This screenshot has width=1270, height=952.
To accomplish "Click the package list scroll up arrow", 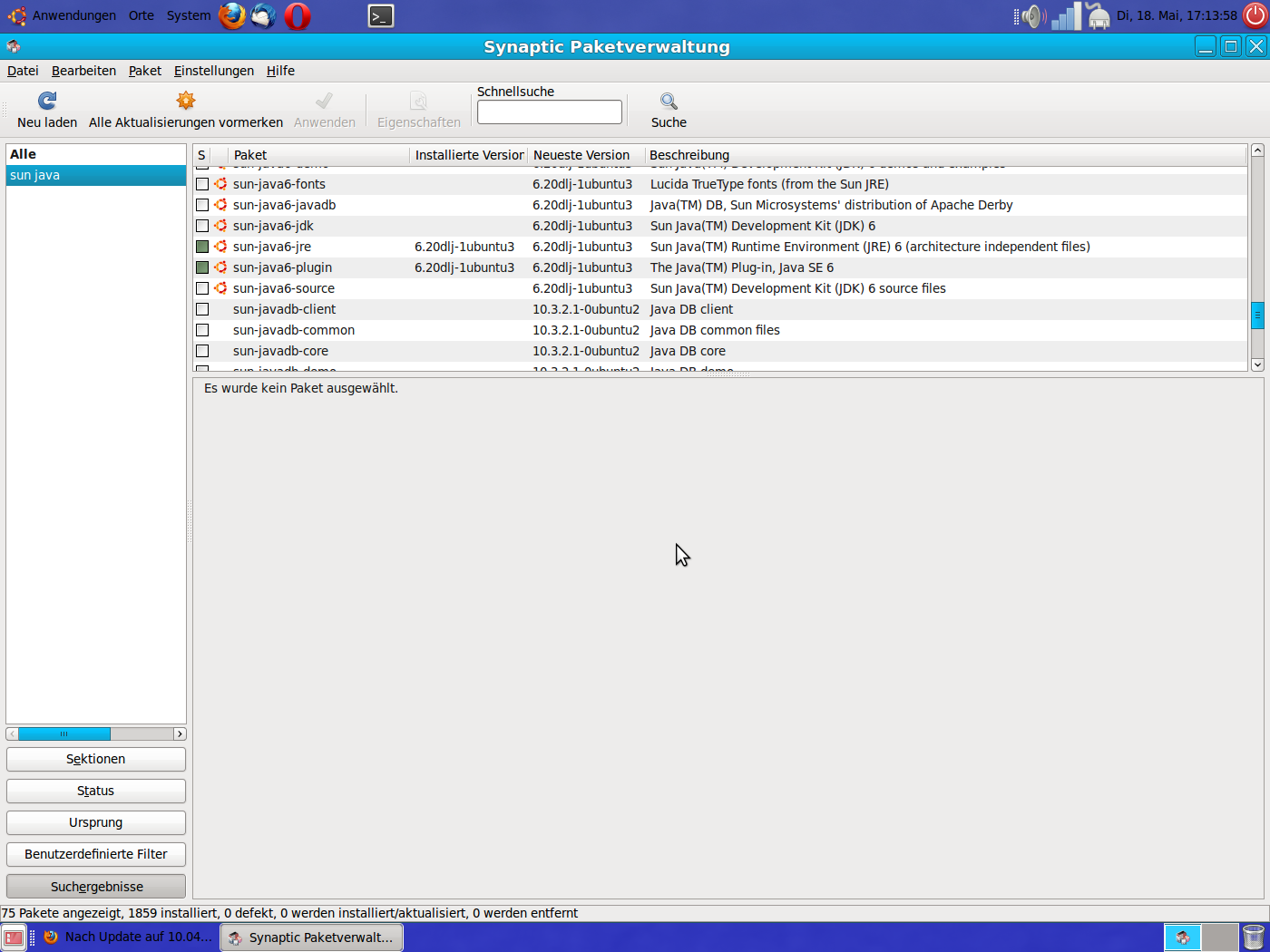I will pyautogui.click(x=1257, y=150).
